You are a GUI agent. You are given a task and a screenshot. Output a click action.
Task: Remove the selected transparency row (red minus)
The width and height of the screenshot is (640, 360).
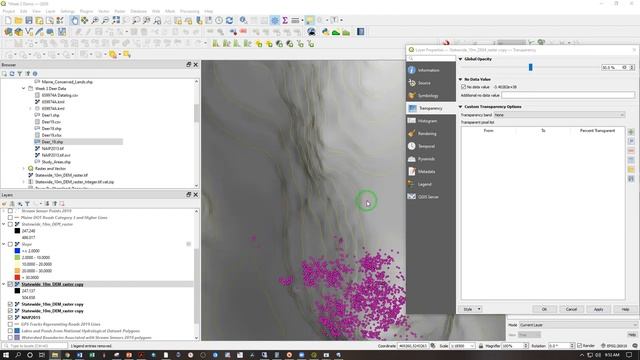631,151
